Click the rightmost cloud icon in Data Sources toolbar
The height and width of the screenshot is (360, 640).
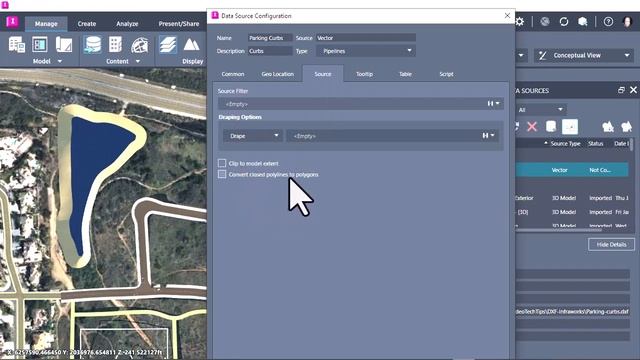627,127
